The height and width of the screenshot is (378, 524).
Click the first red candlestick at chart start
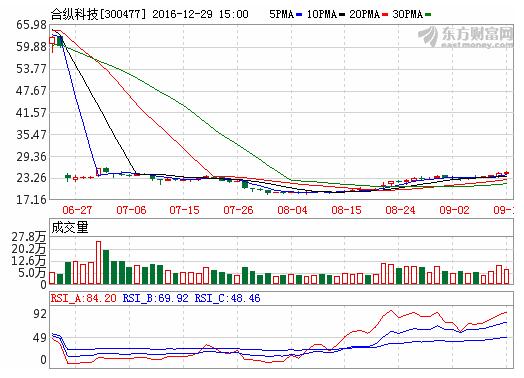[x=52, y=41]
